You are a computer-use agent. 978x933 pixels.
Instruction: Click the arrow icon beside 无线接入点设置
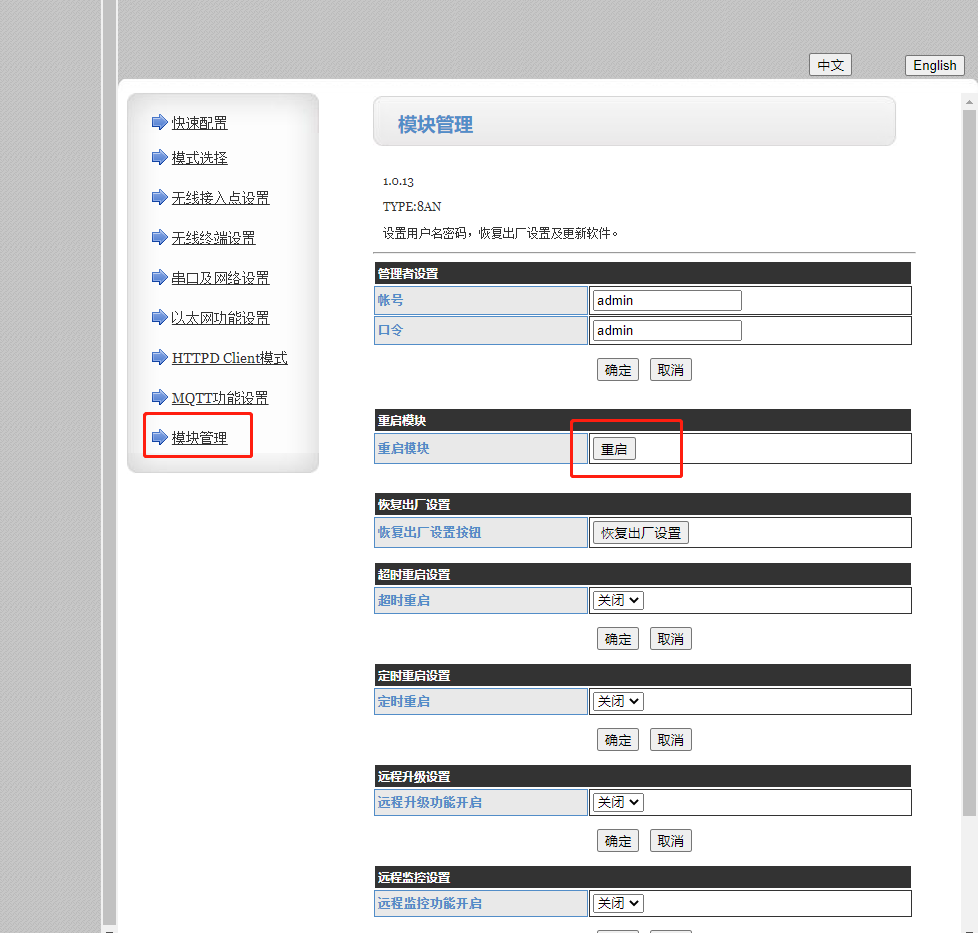point(159,197)
